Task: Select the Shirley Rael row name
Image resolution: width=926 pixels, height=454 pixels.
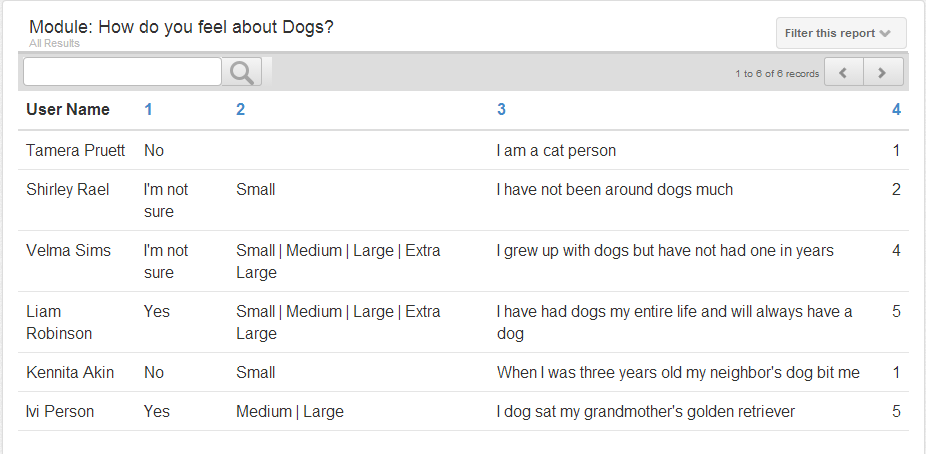Action: (68, 190)
